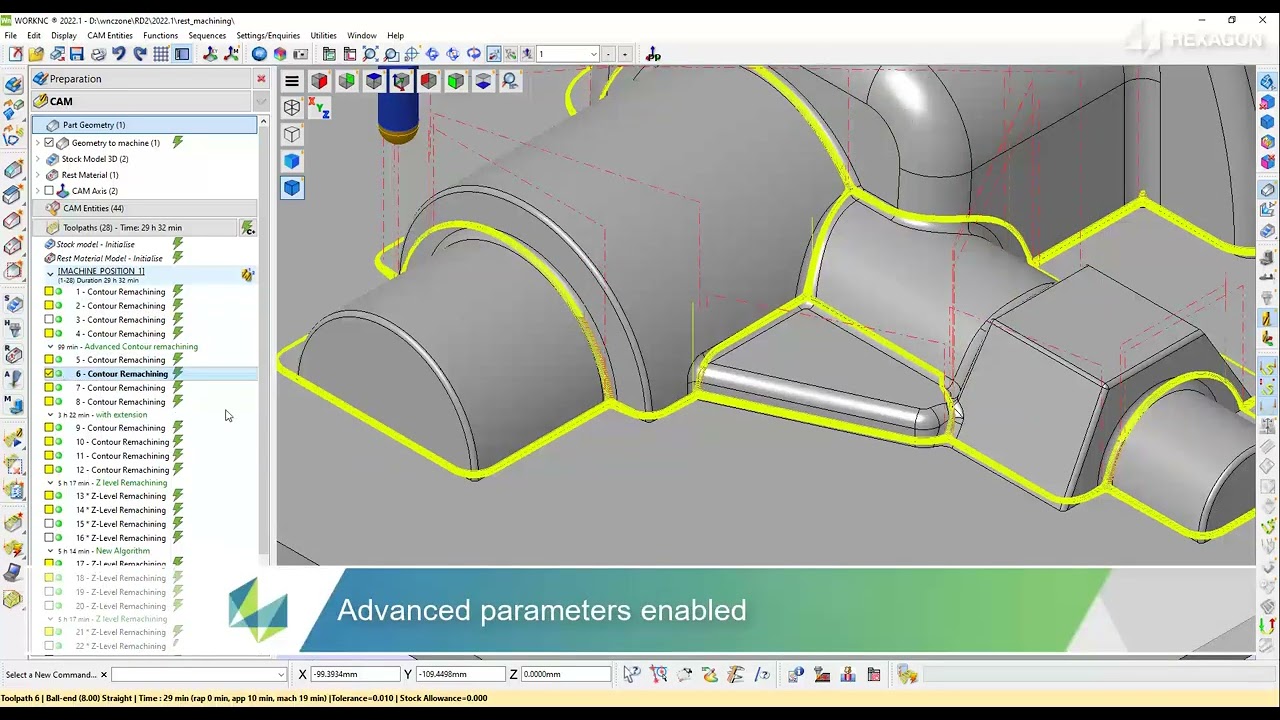This screenshot has height=720, width=1280.
Task: Collapse the New Algorithm group
Action: pyautogui.click(x=50, y=551)
